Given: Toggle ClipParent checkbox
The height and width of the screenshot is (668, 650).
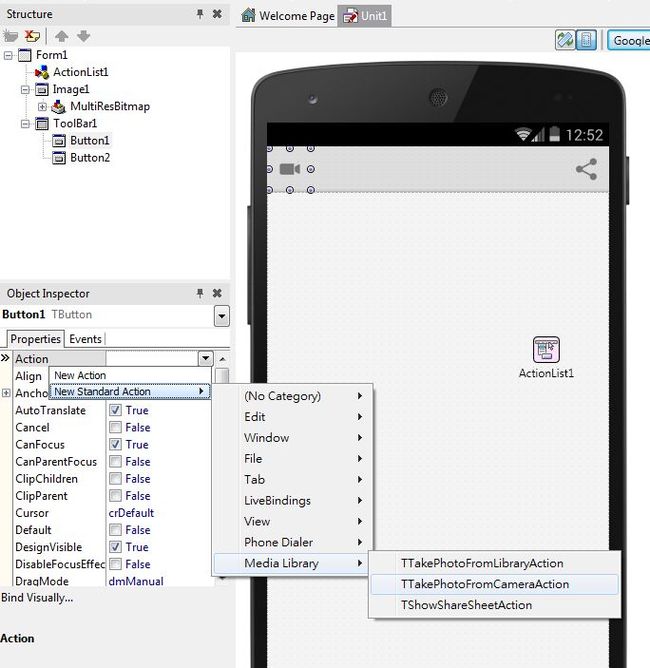Looking at the screenshot, I should point(115,495).
